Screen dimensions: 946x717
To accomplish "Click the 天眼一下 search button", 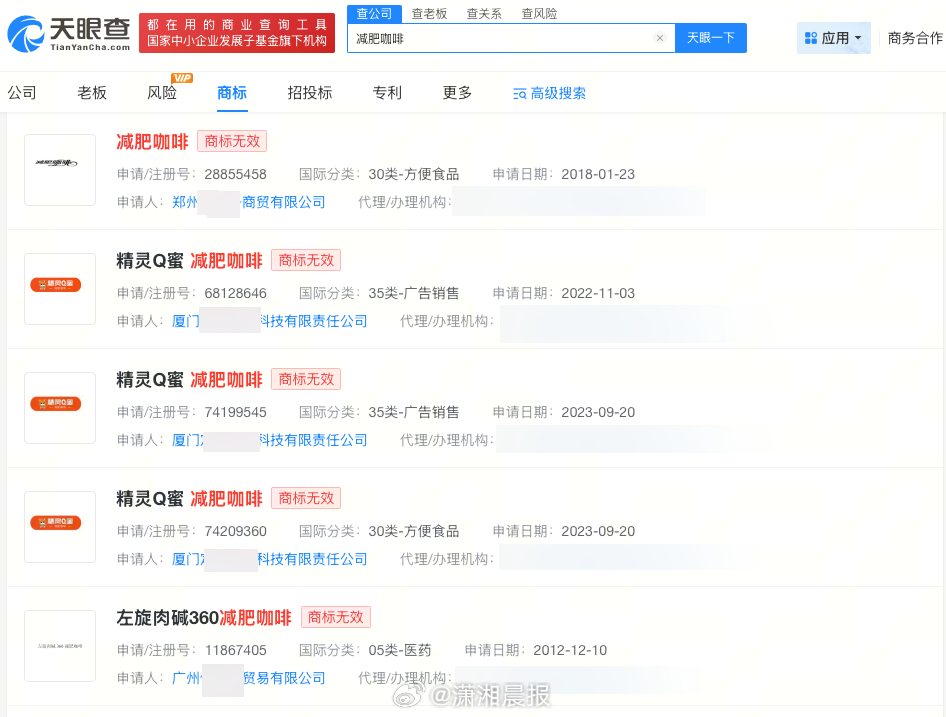I will (711, 38).
